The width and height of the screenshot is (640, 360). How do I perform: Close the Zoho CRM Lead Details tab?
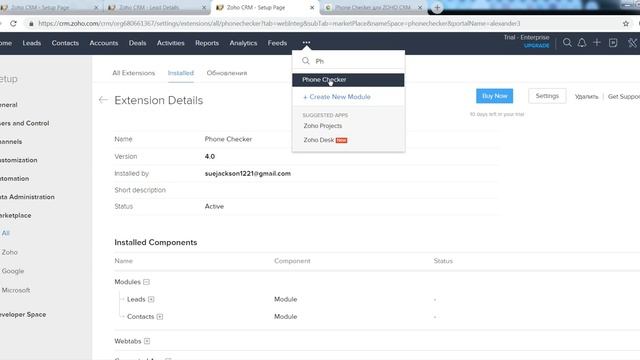204,7
